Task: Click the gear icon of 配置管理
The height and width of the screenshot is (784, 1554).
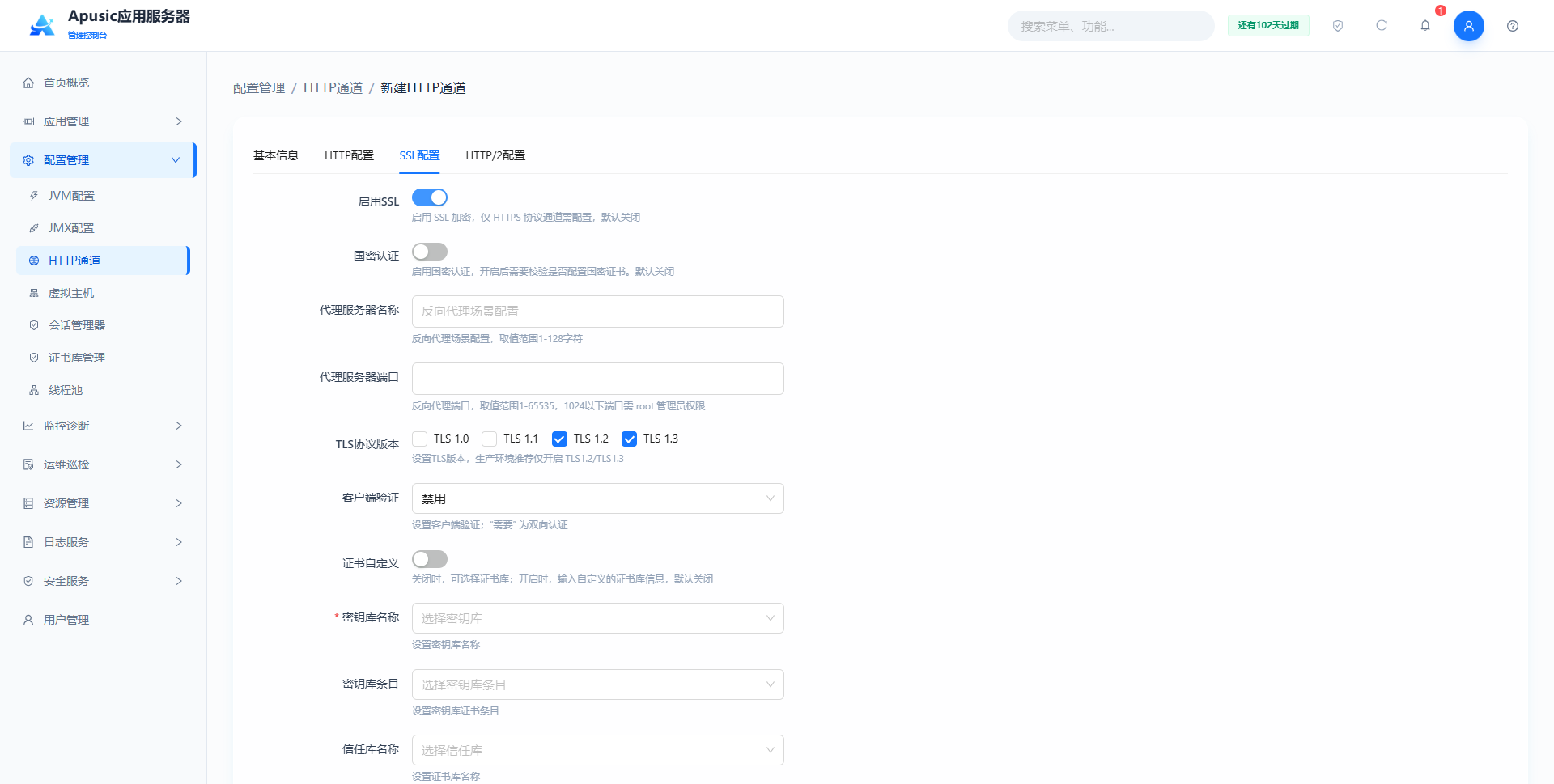Action: [28, 160]
